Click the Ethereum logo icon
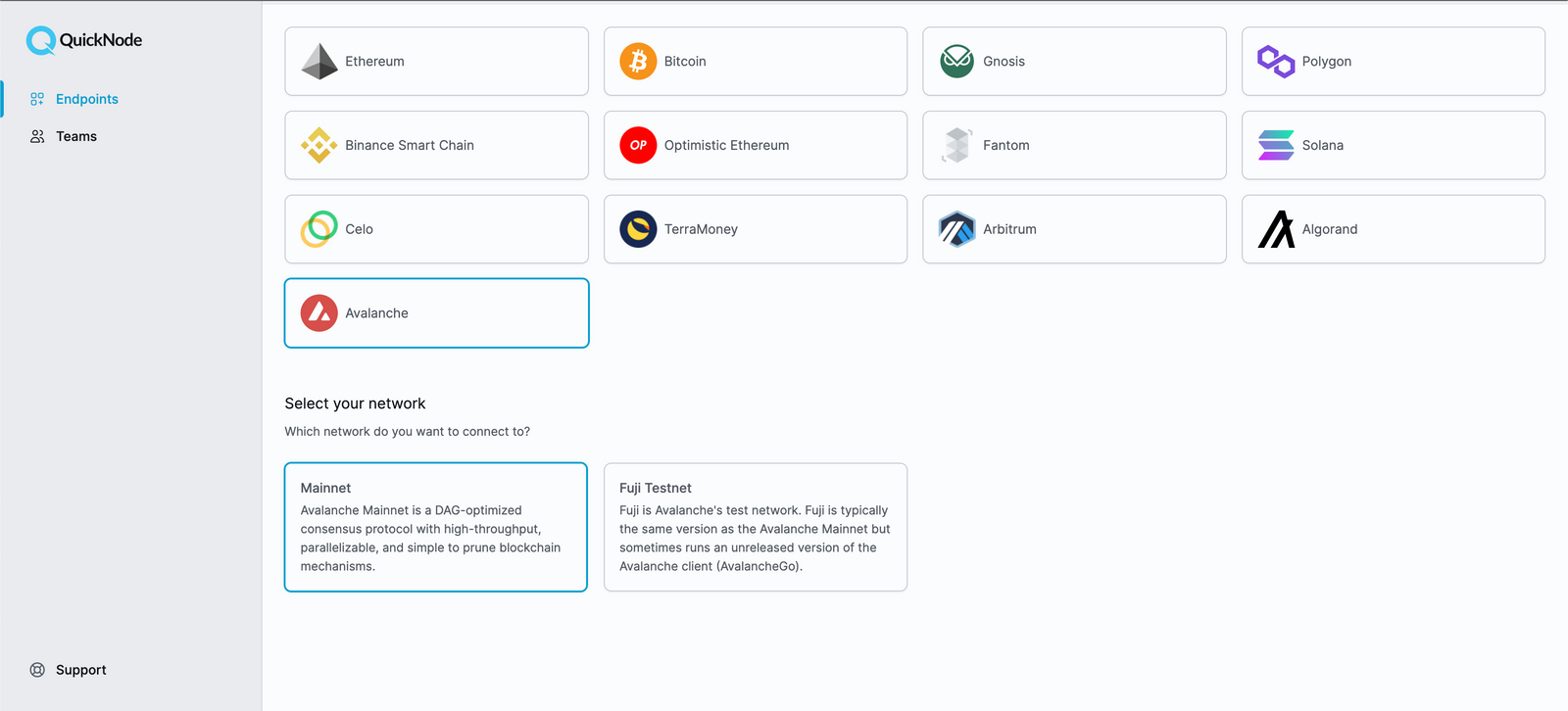 pos(318,61)
